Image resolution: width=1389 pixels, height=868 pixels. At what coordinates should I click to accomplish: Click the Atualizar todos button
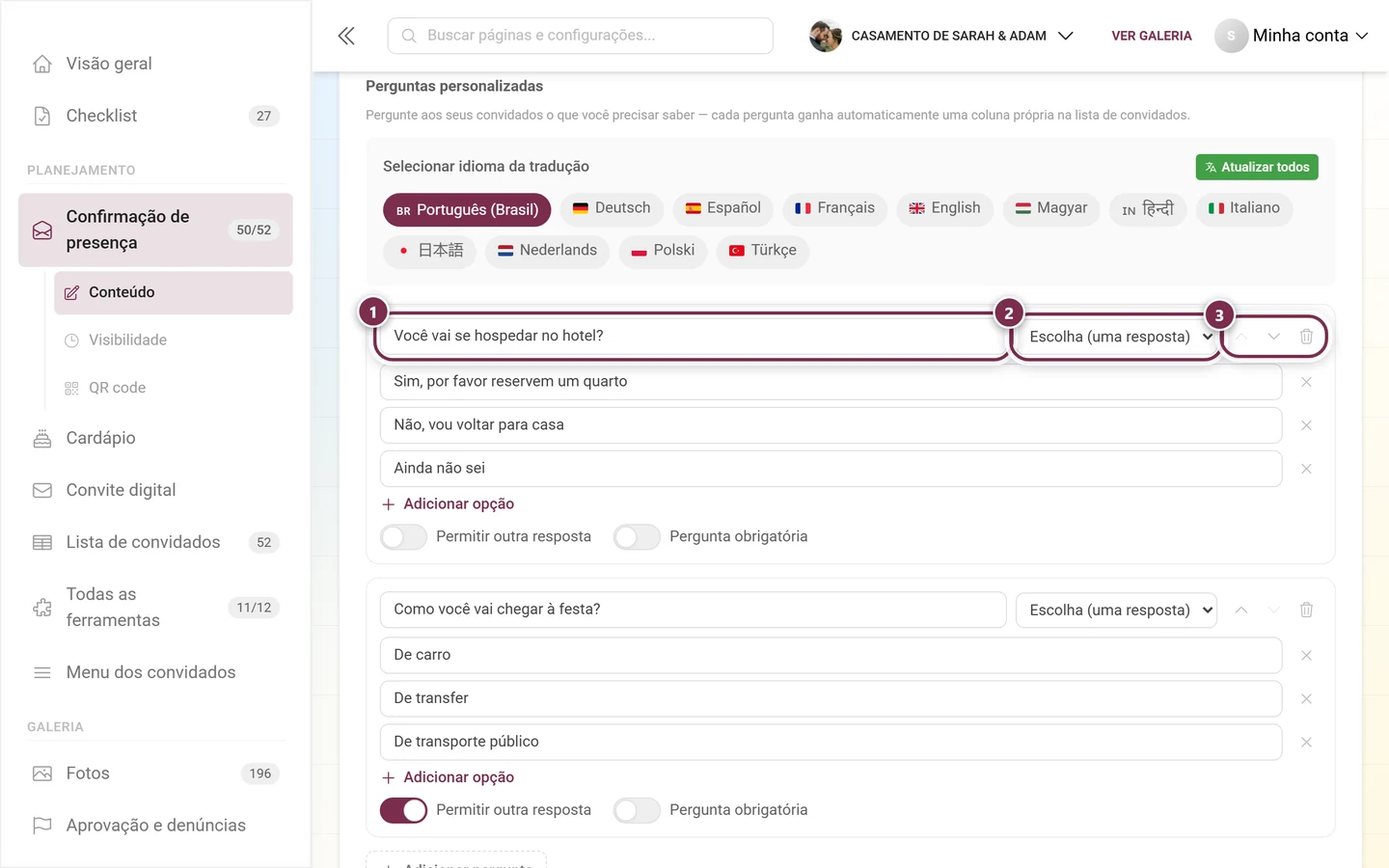[x=1257, y=167]
